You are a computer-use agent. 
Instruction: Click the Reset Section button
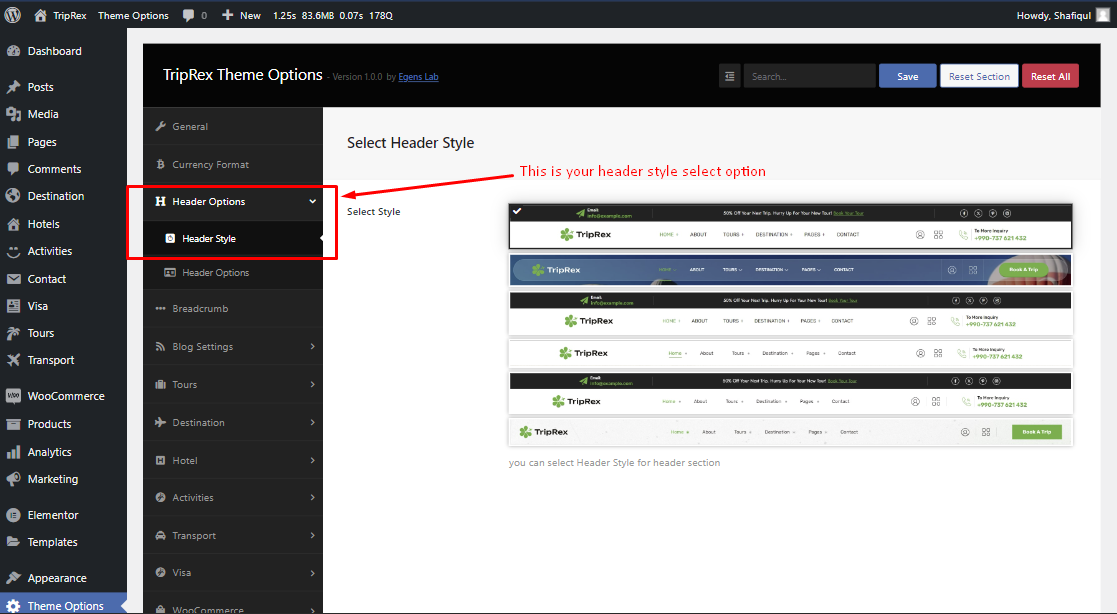point(979,76)
